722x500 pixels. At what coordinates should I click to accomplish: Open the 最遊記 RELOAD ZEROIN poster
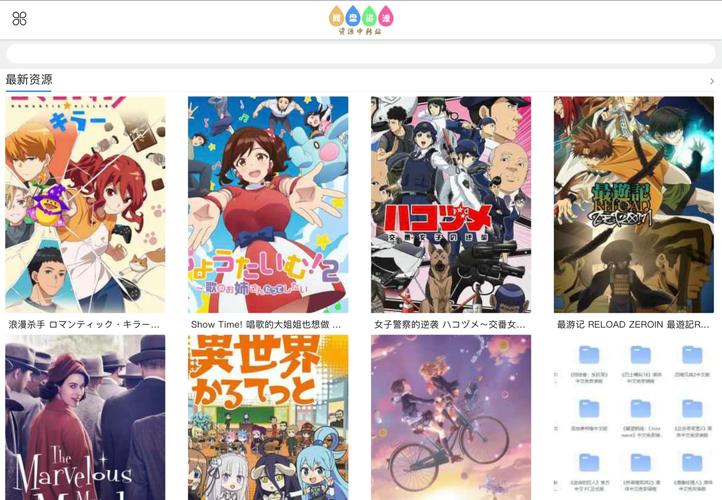(634, 204)
